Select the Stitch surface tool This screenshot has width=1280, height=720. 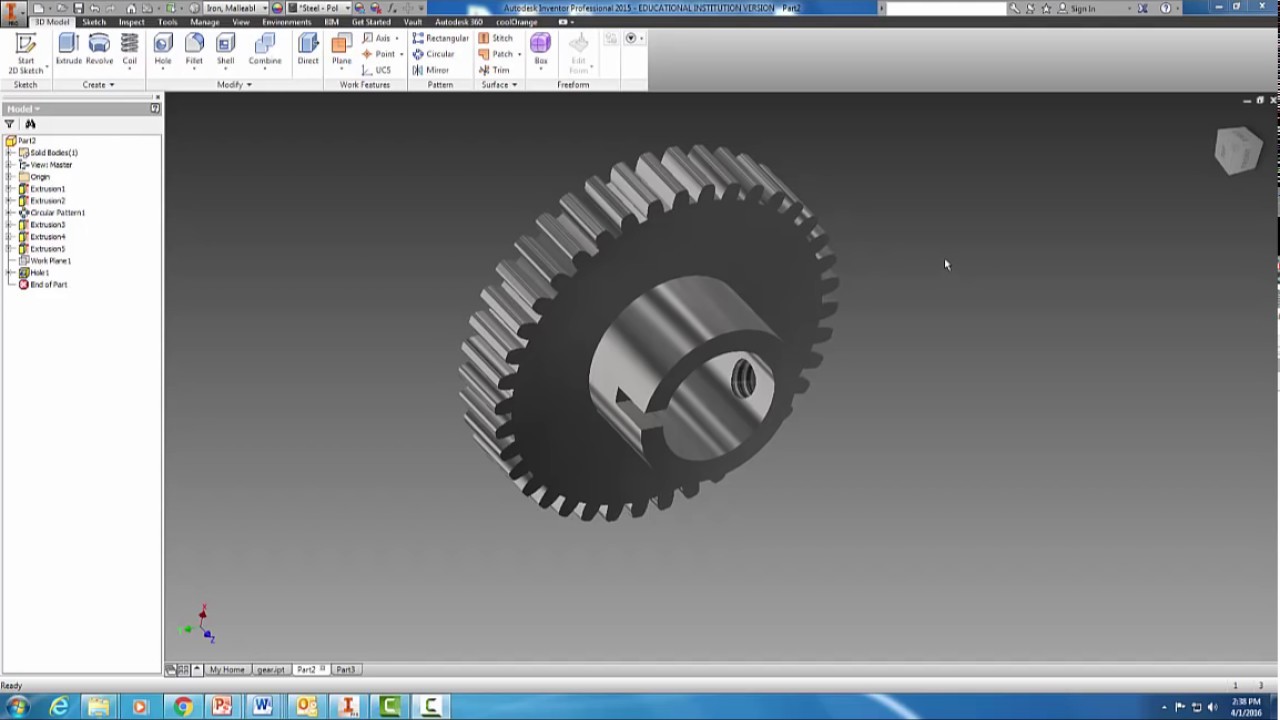click(x=496, y=38)
